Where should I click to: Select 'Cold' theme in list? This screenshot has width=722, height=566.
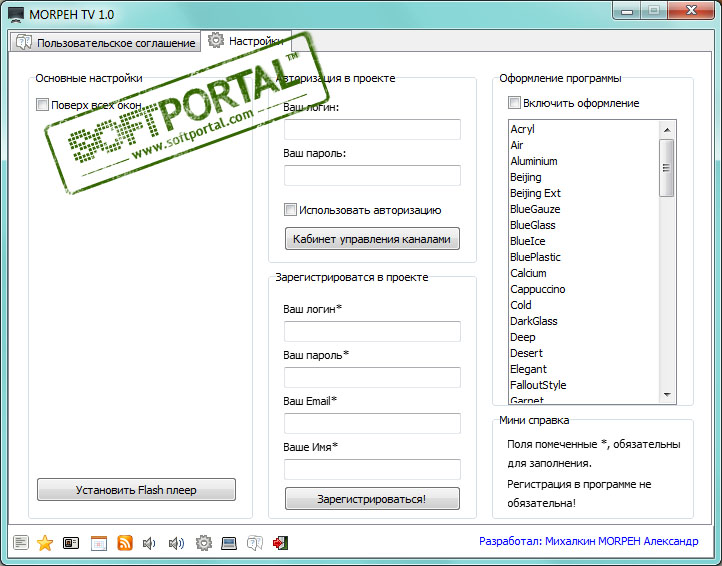584,305
